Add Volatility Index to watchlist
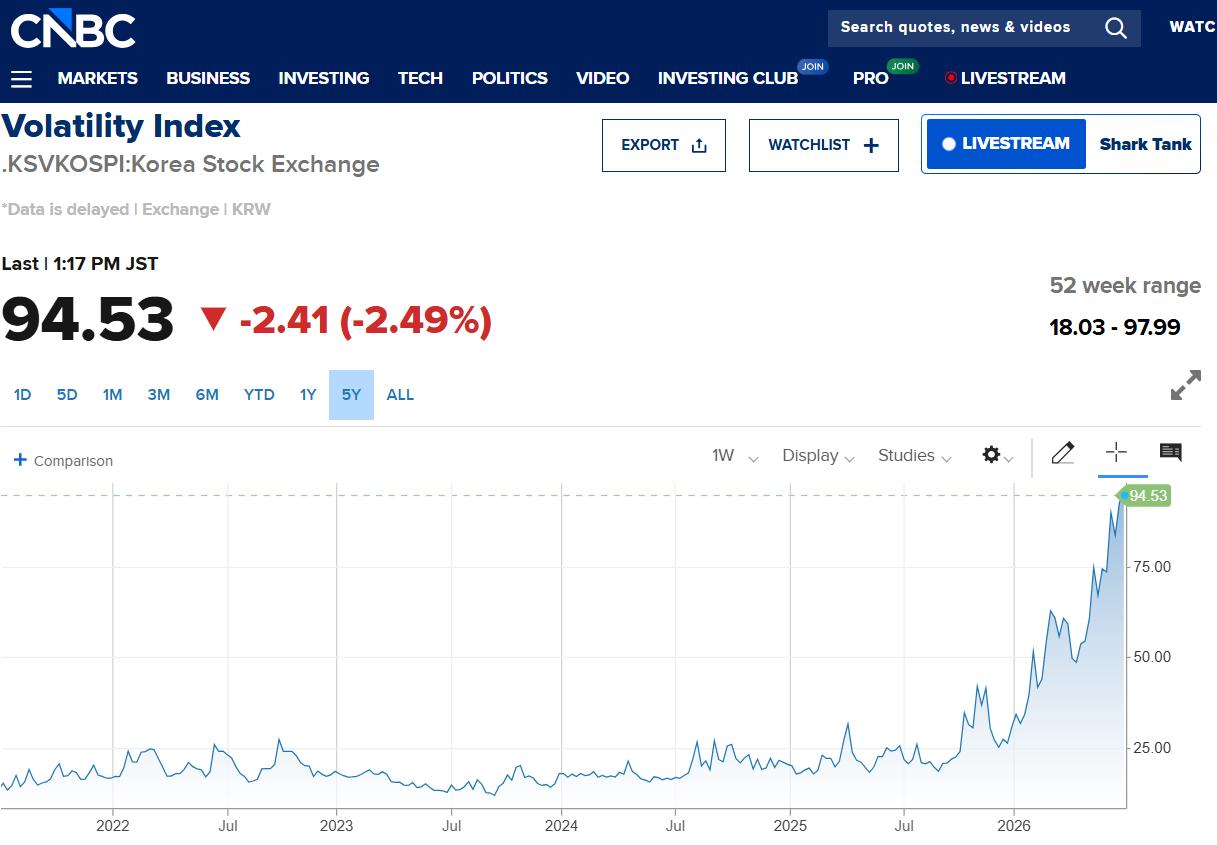The image size is (1217, 845). (x=824, y=145)
